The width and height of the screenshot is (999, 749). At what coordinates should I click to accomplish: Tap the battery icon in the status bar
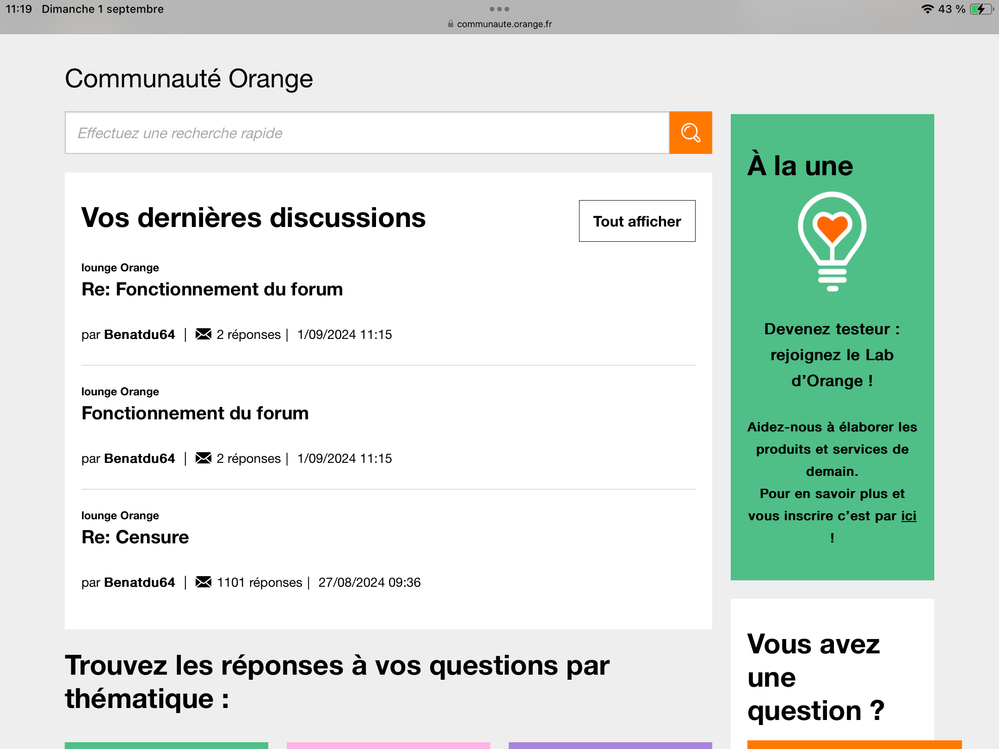tap(981, 9)
